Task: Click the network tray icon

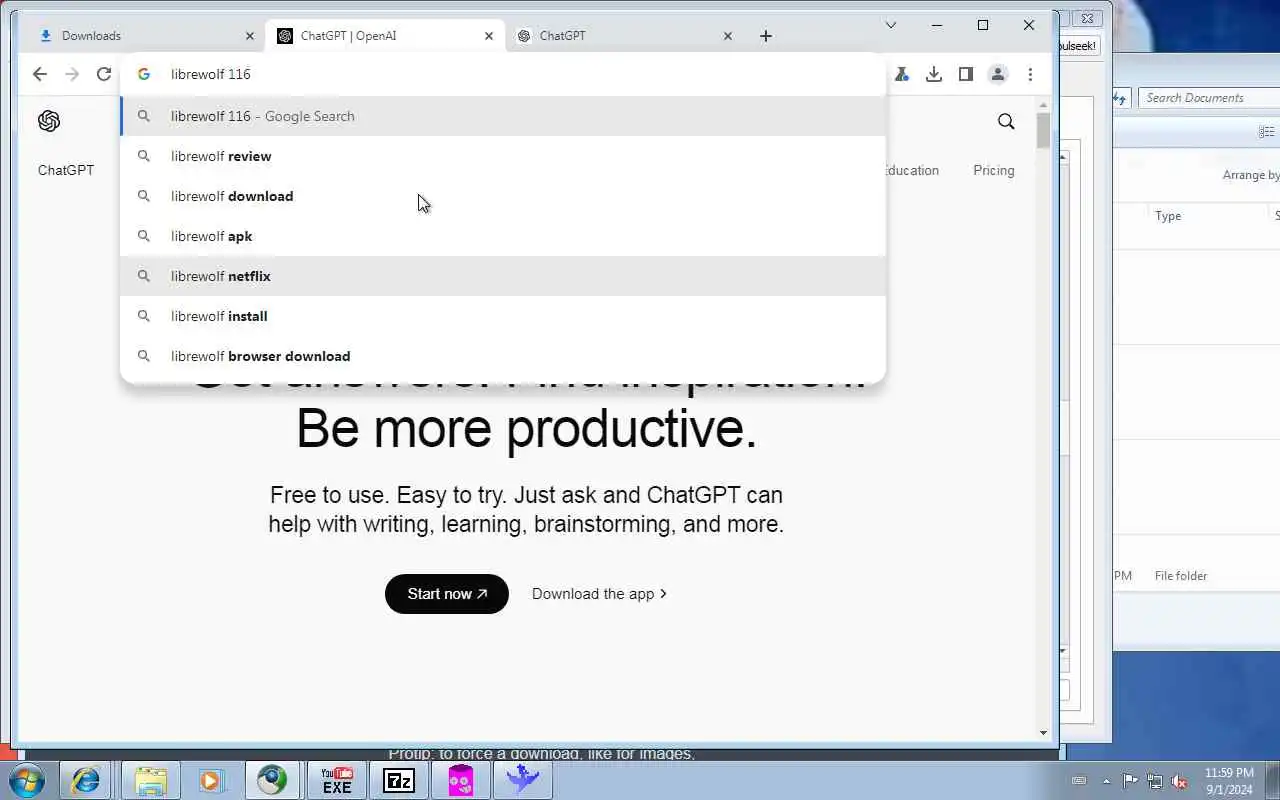Action: point(1155,781)
